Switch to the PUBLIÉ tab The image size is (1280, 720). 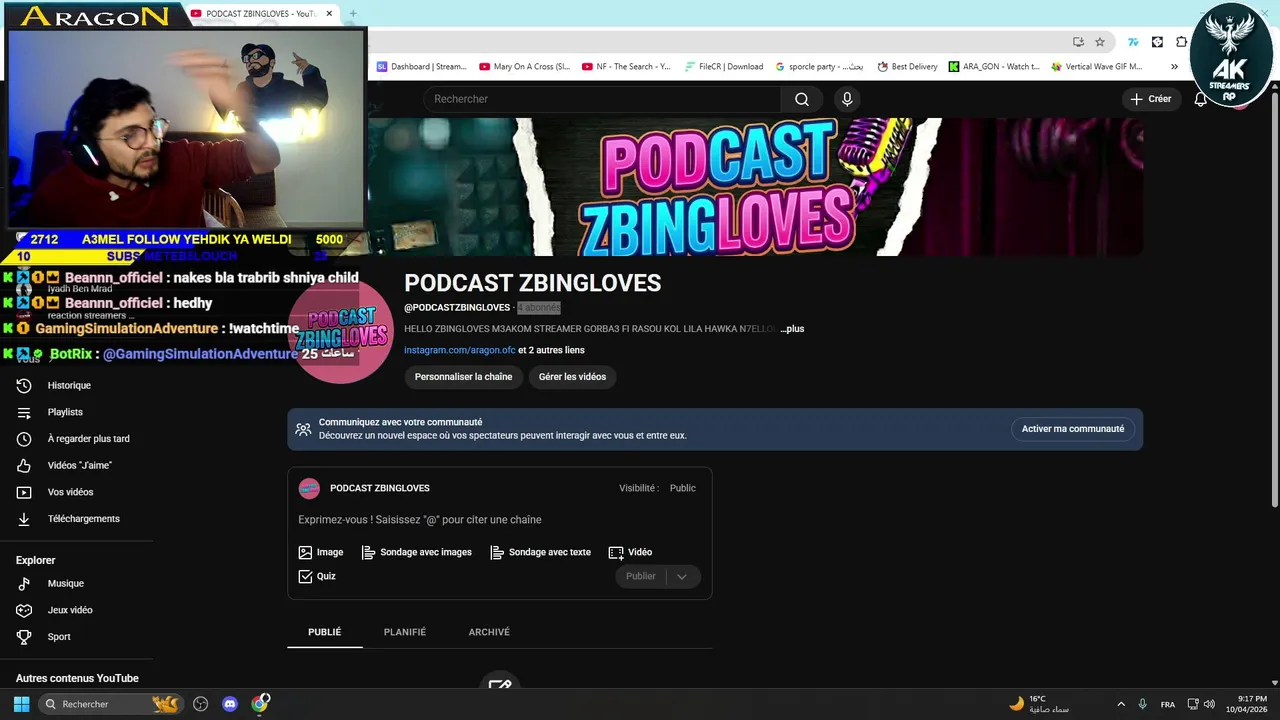click(x=324, y=632)
